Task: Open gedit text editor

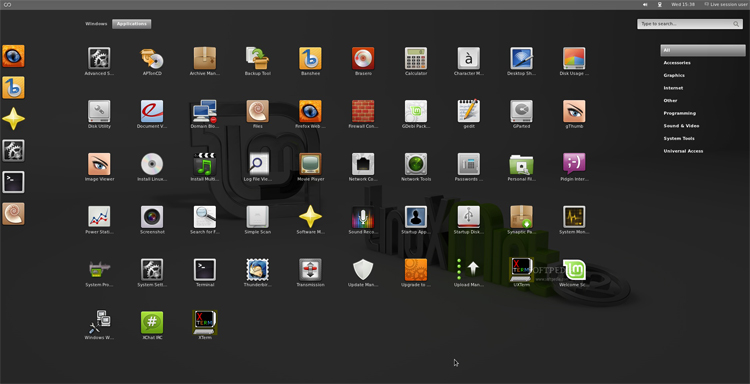Action: (469, 111)
